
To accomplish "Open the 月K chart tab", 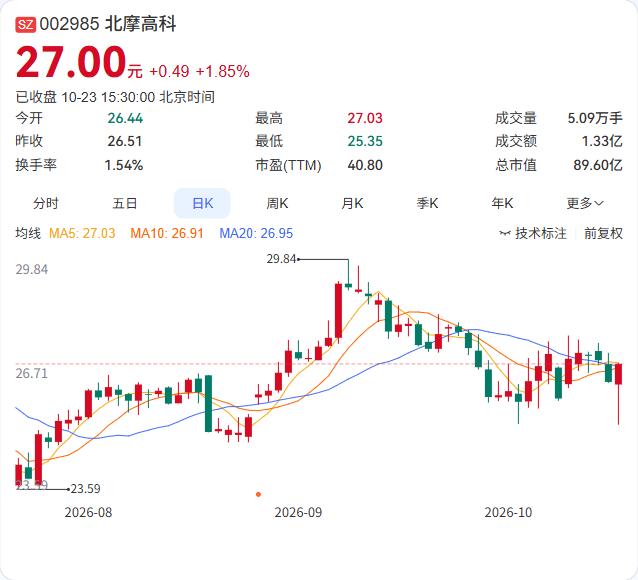I will [x=352, y=203].
